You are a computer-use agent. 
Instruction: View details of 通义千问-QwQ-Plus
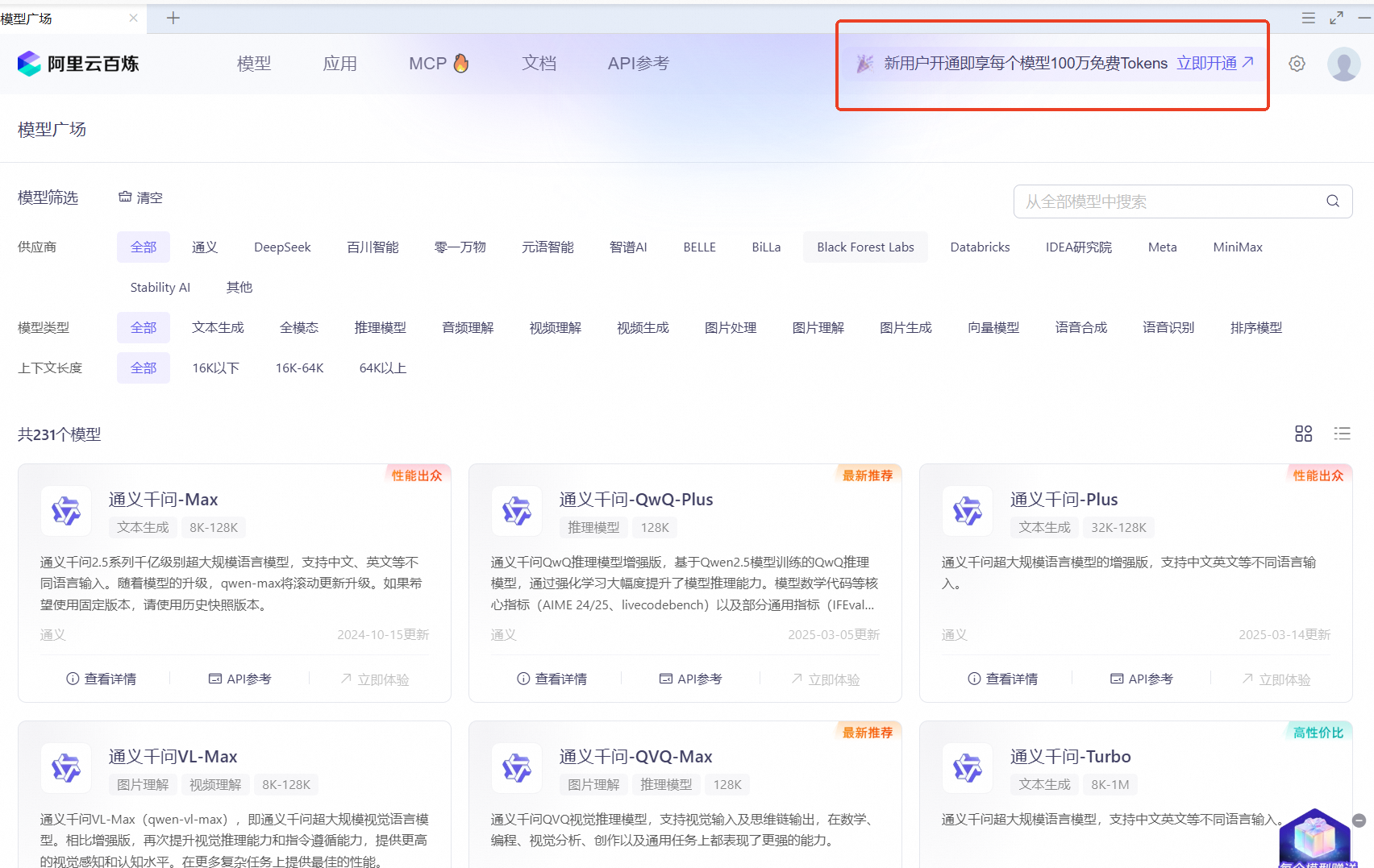[552, 679]
